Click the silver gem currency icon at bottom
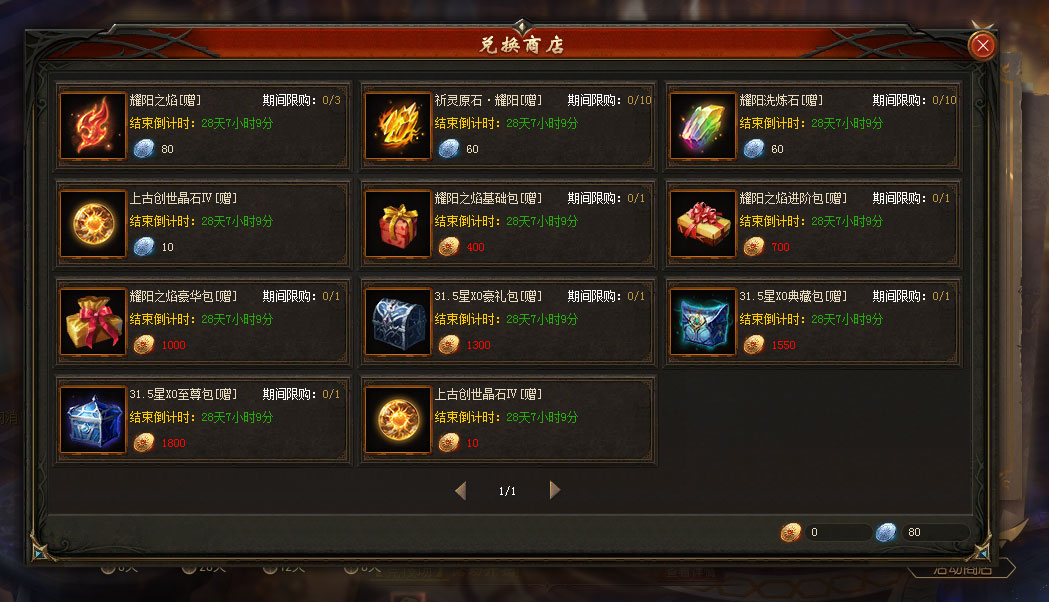 (886, 532)
